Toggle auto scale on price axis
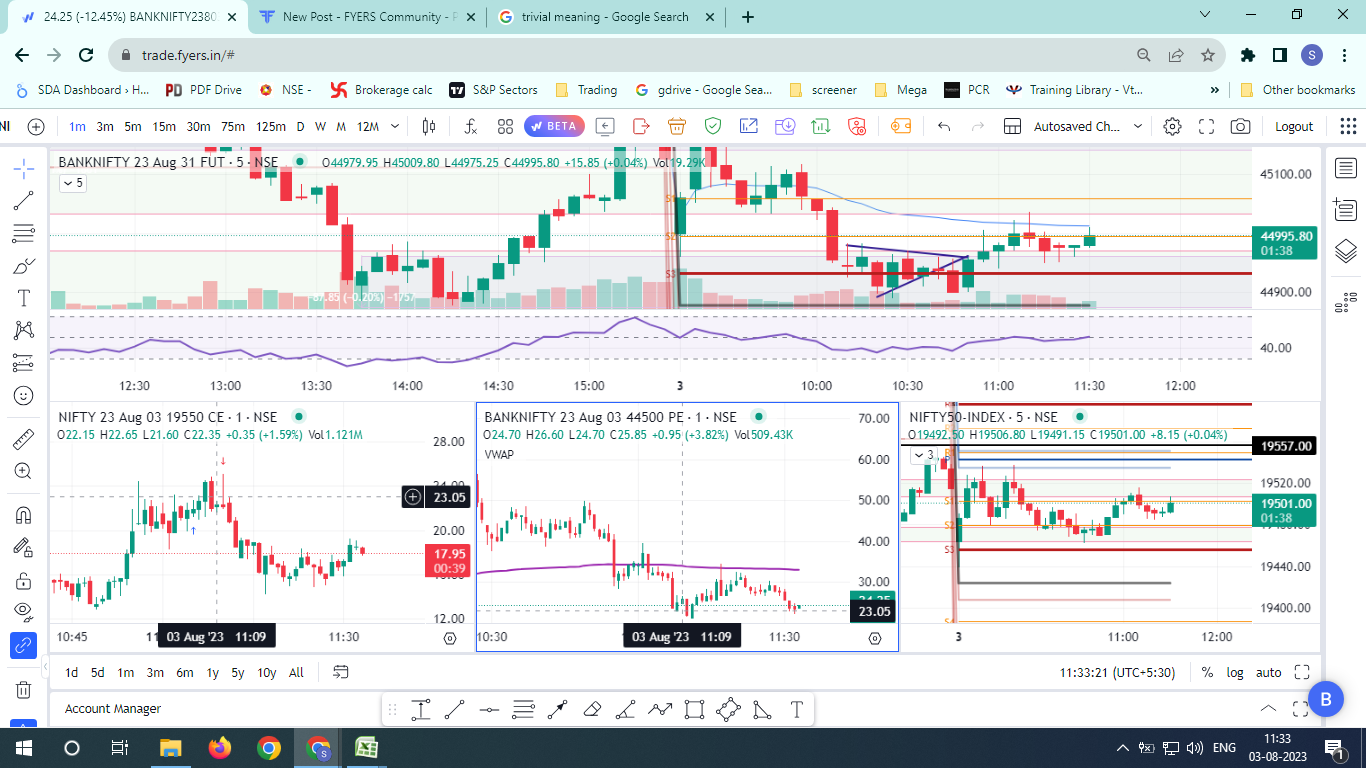1366x768 pixels. pos(1268,673)
